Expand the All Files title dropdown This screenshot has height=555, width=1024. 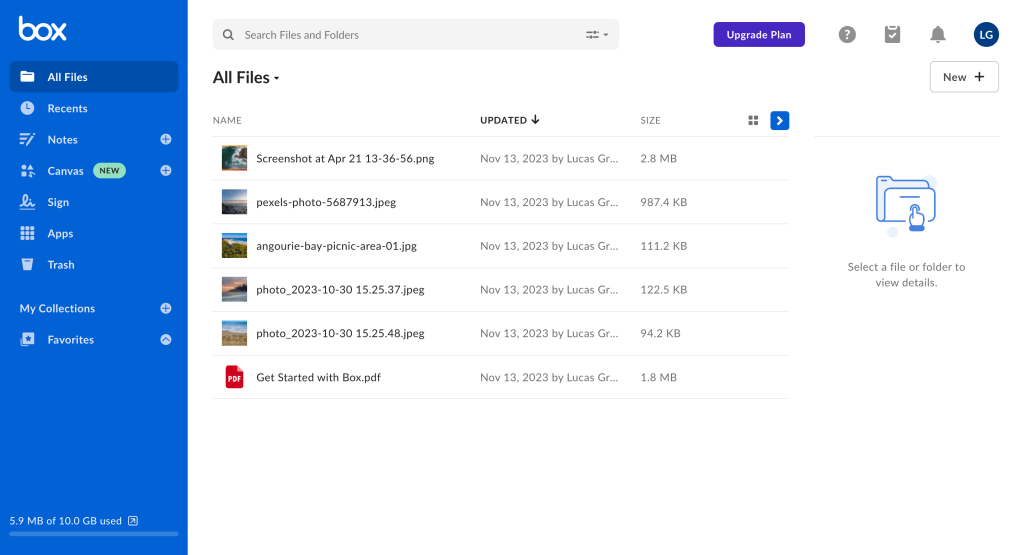(277, 79)
